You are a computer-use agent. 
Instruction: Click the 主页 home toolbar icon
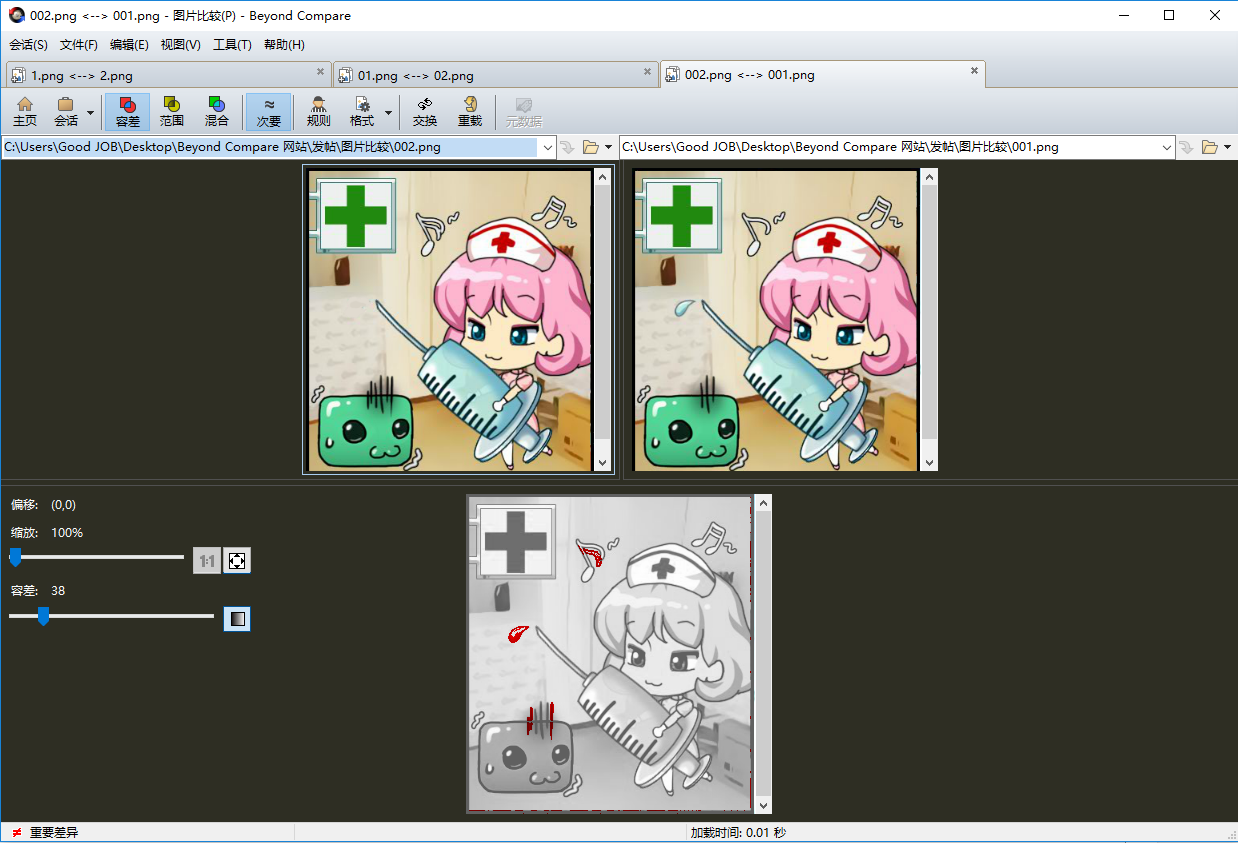(25, 111)
